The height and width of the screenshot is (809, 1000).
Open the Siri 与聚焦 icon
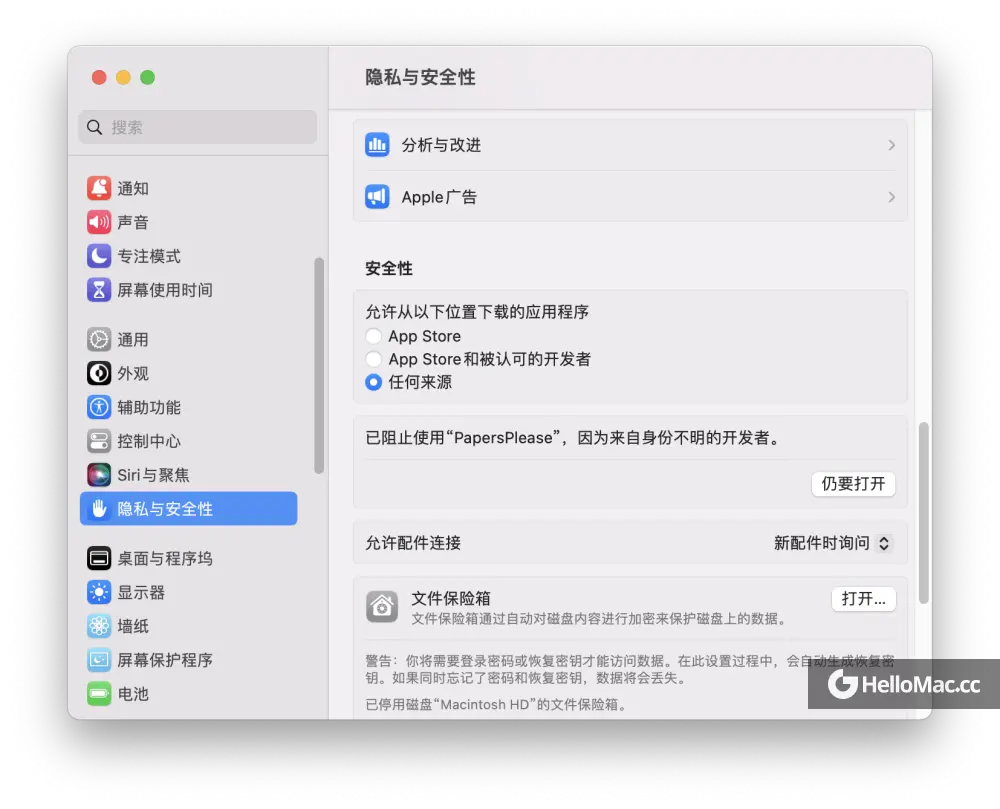coord(99,474)
